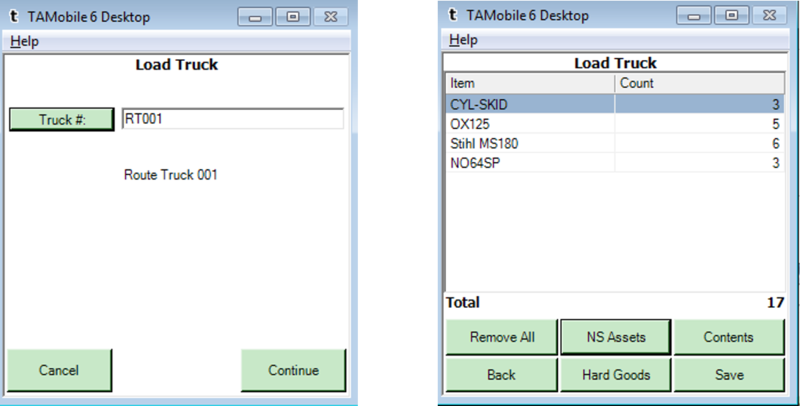The image size is (800, 406).
Task: Close the left TAMobile window
Action: tap(331, 17)
